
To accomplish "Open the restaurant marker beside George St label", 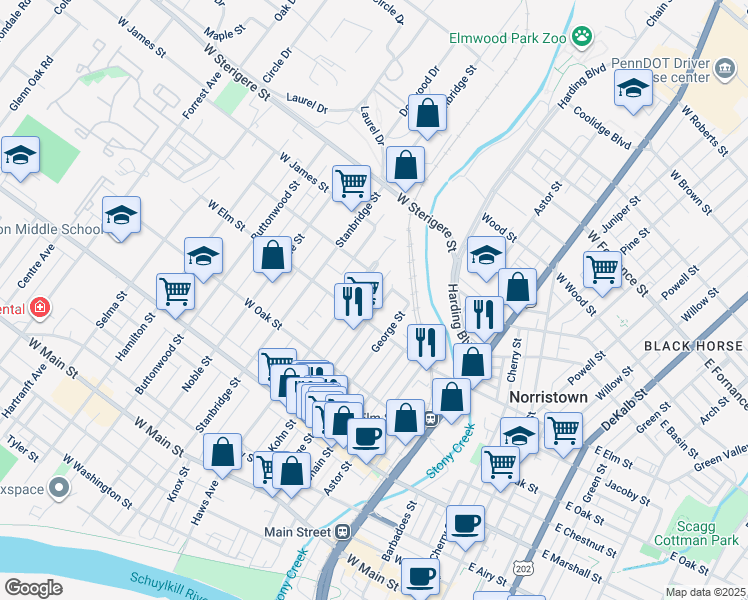I will click(426, 343).
